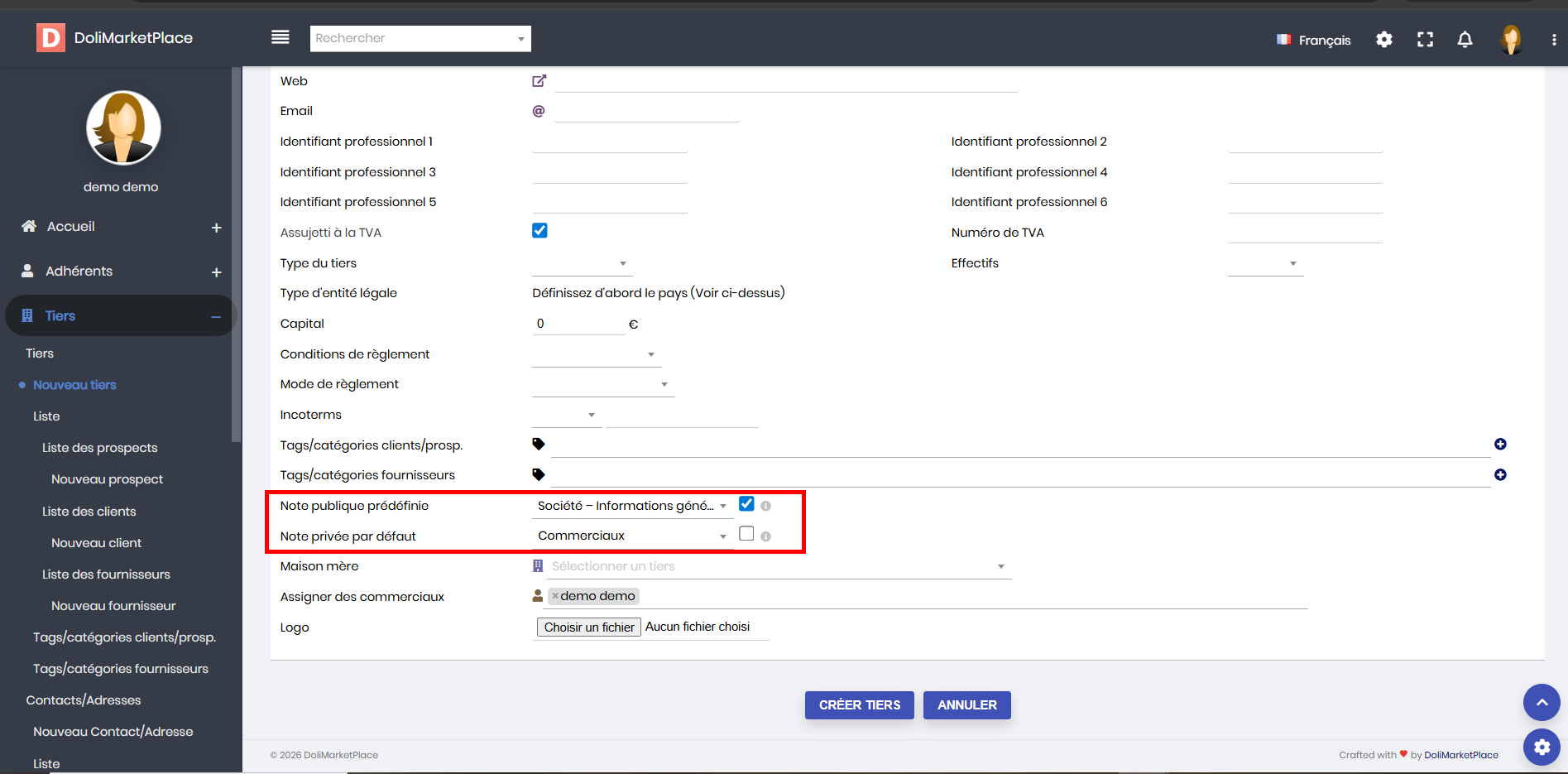
Task: Open the settings gear in top bar
Action: point(1383,40)
